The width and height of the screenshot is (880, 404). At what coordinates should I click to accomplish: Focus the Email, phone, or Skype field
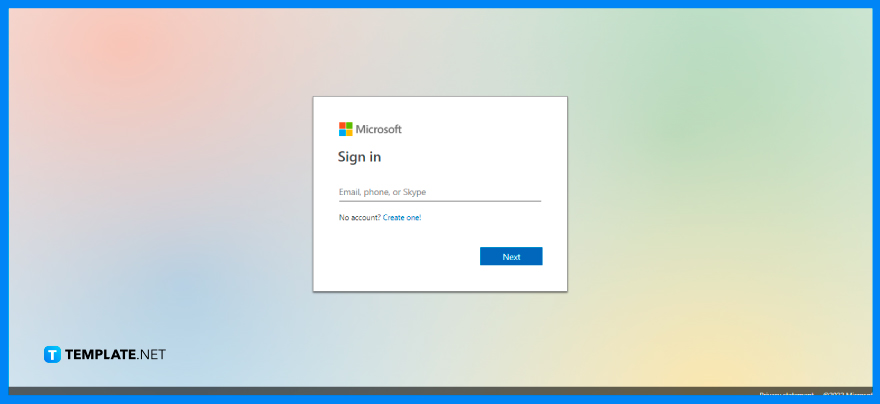[x=439, y=192]
